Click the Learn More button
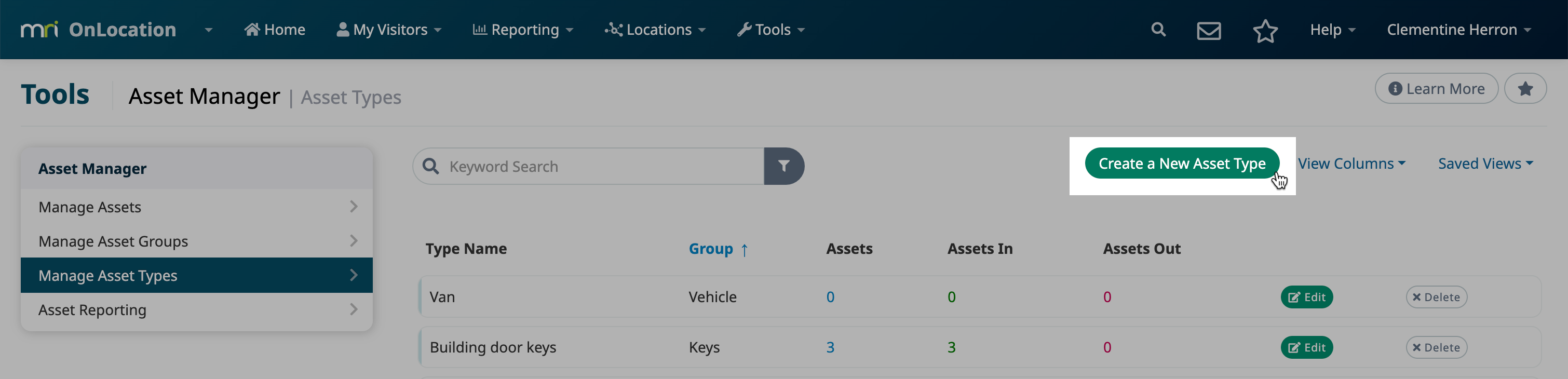This screenshot has height=379, width=1568. tap(1437, 89)
